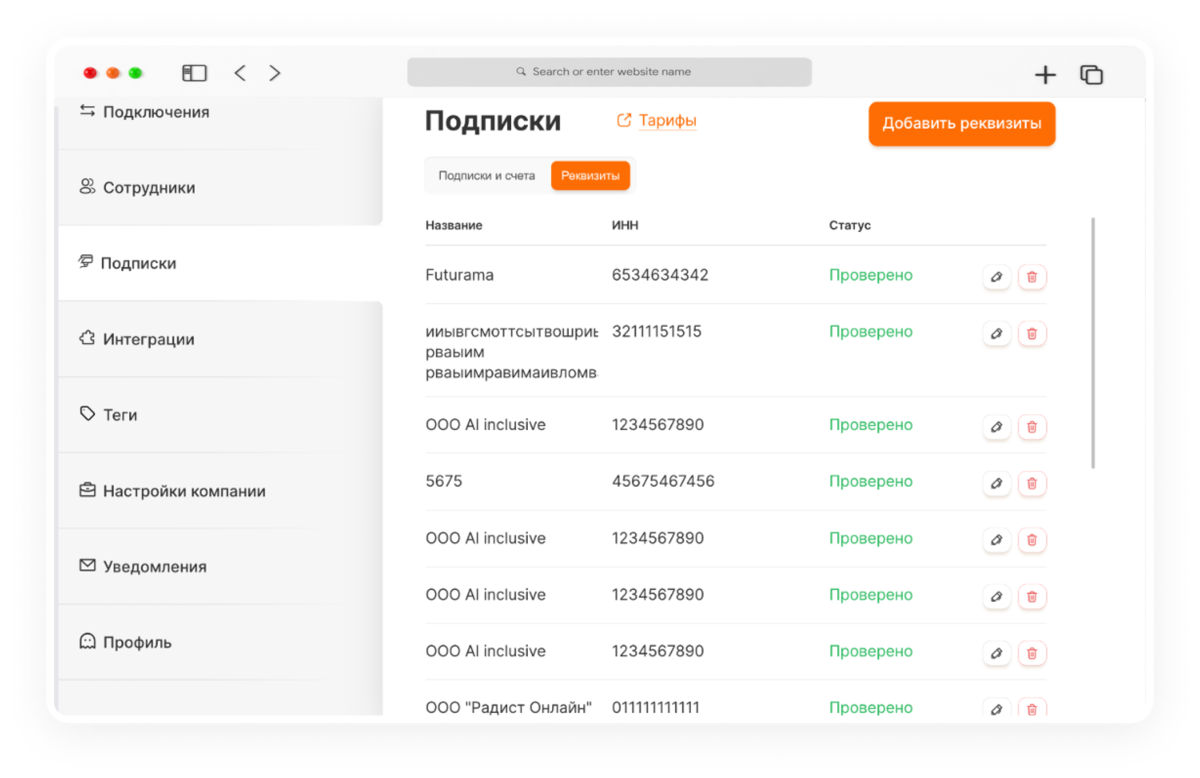
Task: Delete the 5675 requisites row
Action: [1032, 483]
